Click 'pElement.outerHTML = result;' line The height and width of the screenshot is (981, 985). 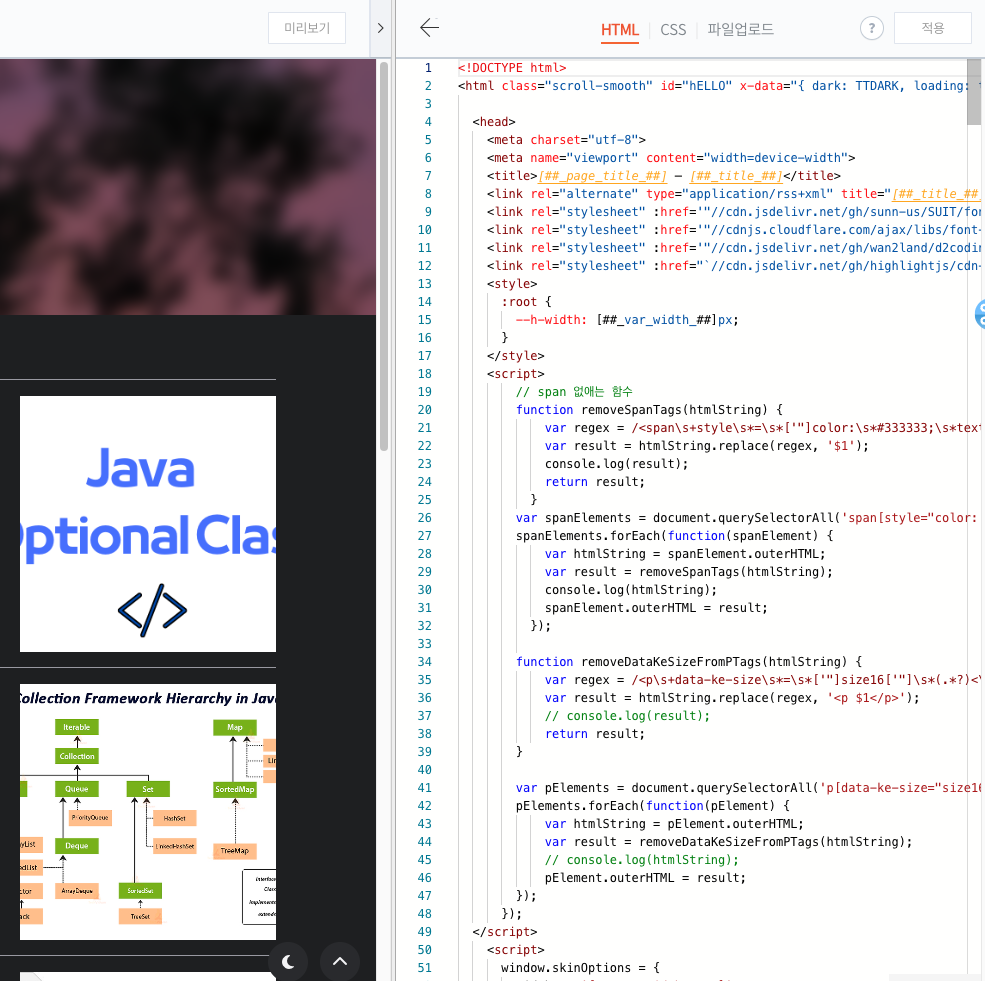[x=645, y=878]
